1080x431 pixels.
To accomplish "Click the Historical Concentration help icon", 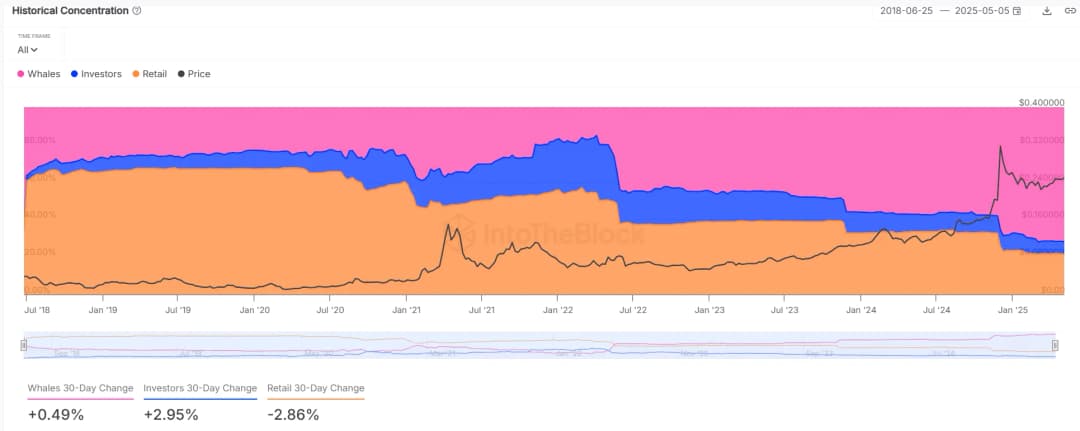I will coord(137,11).
